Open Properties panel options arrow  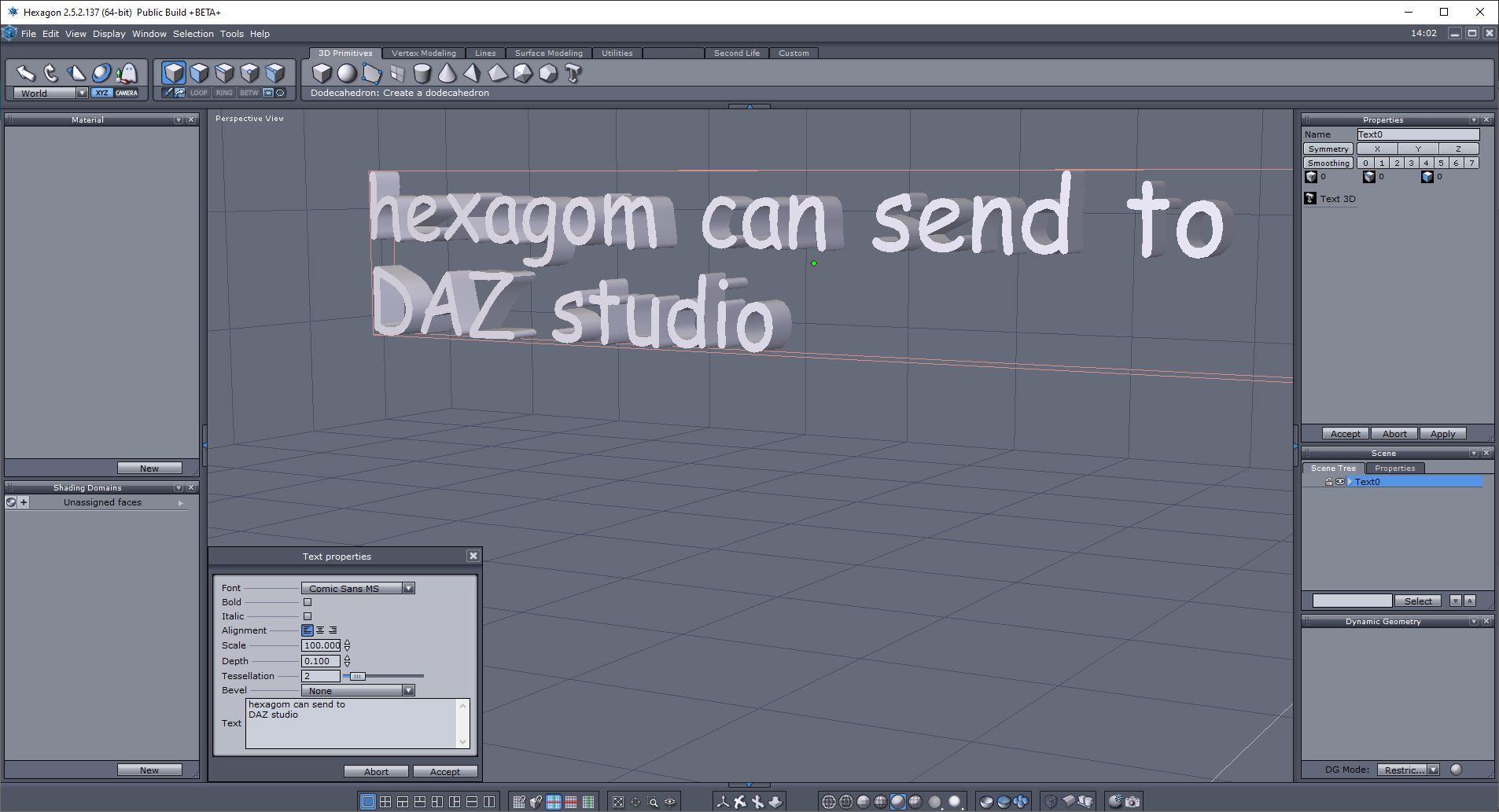[1474, 119]
